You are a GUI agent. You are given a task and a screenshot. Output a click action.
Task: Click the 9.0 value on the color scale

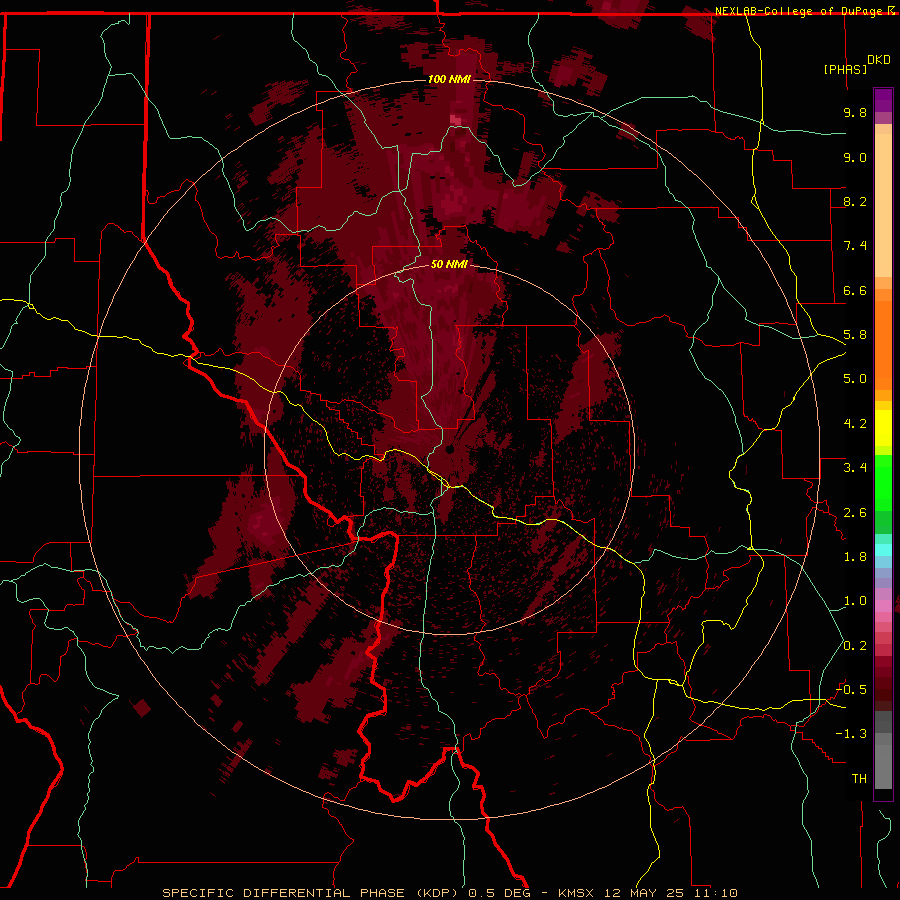point(855,157)
